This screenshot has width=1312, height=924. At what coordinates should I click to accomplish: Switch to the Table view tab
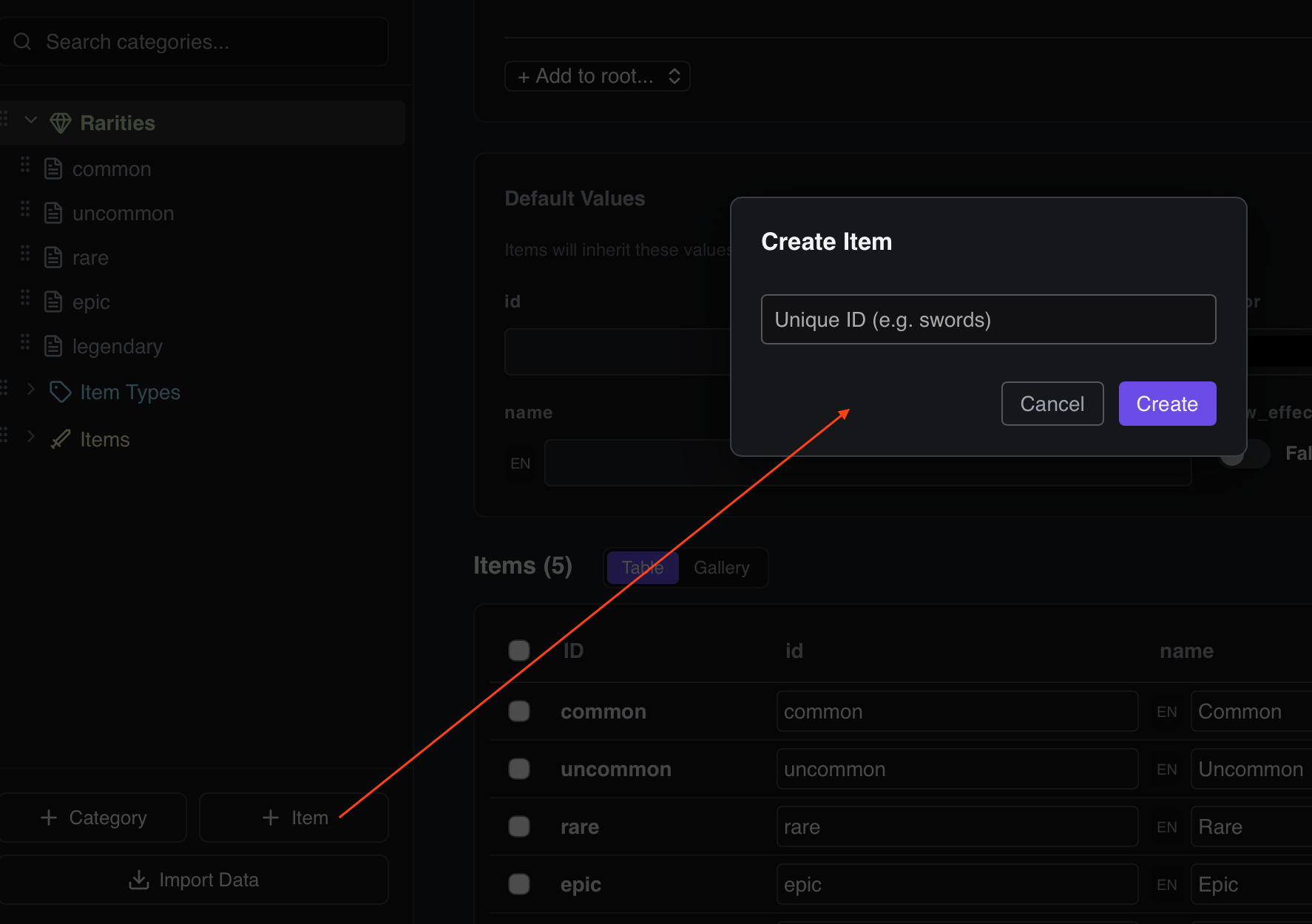[643, 568]
